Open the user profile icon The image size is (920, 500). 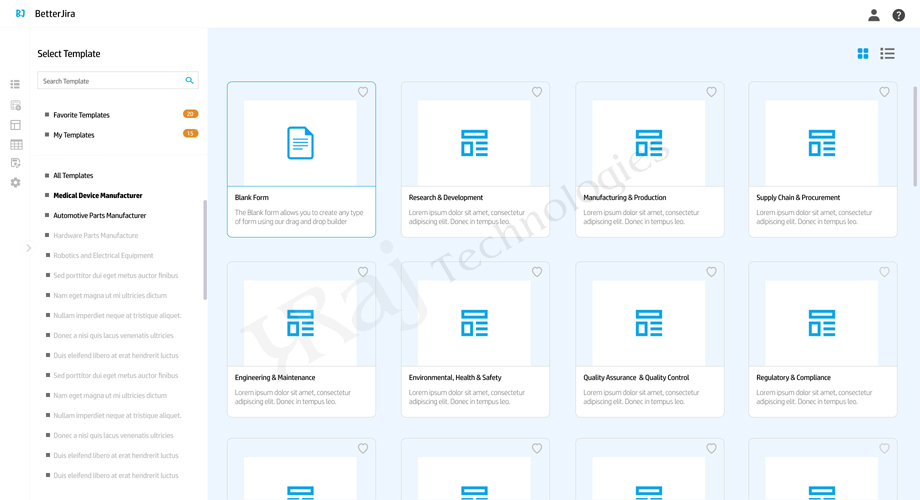point(874,15)
